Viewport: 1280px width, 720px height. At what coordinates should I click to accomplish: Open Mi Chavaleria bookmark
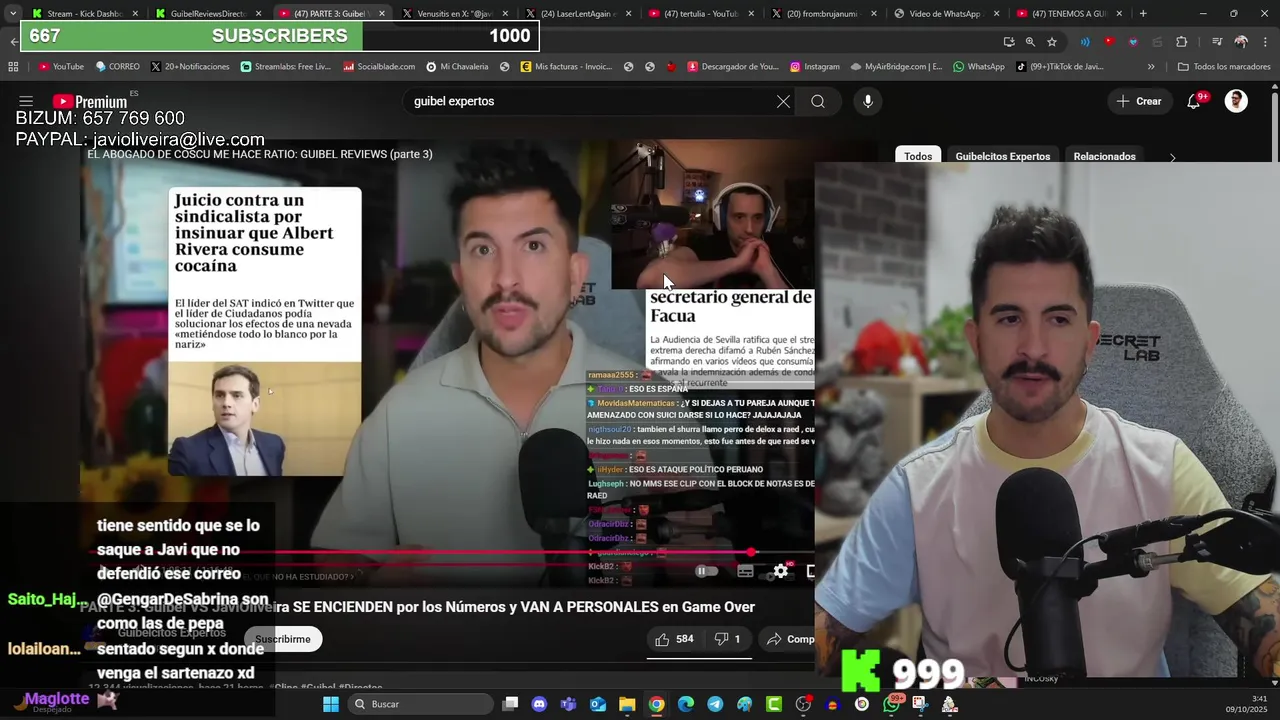457,67
